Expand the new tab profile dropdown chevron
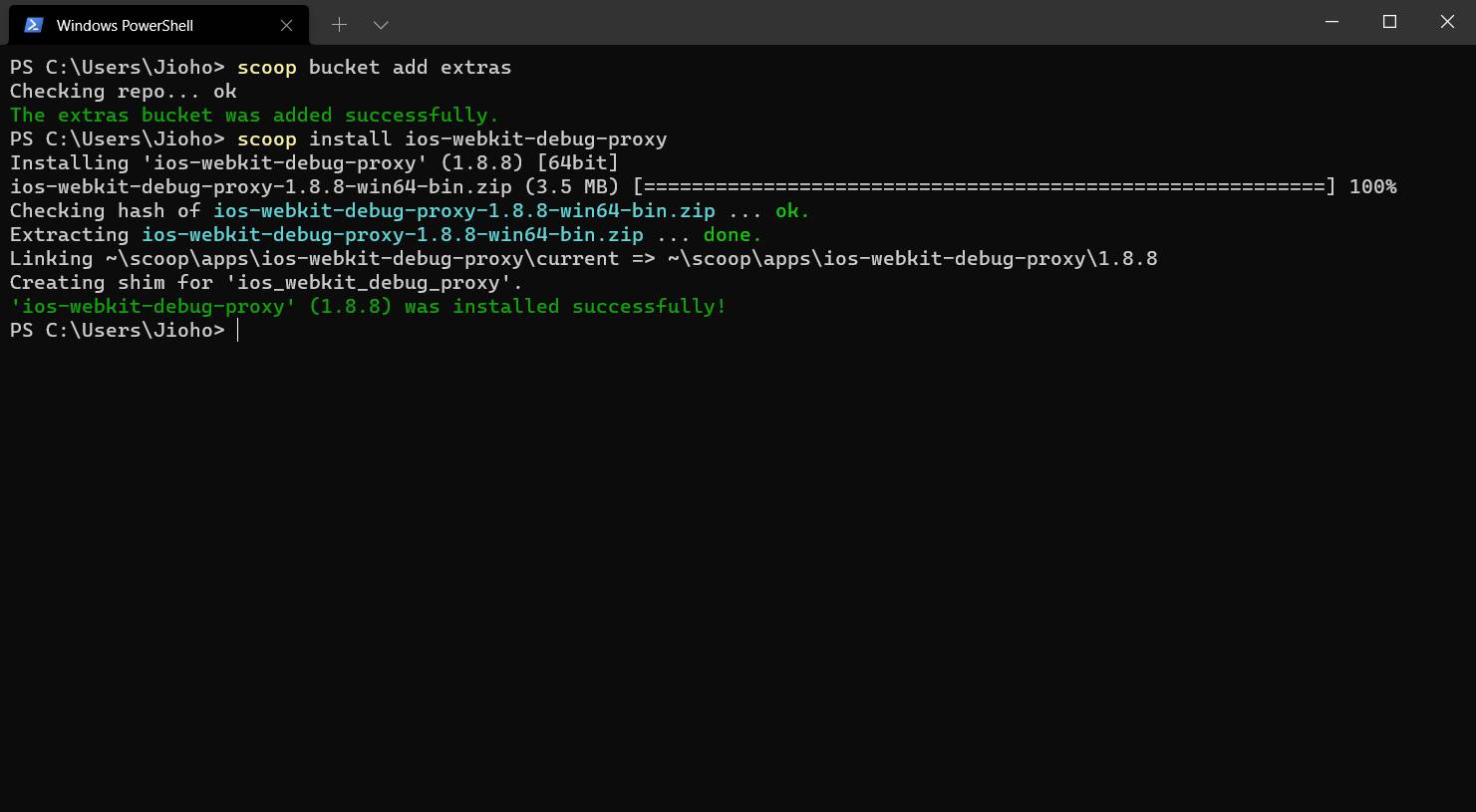 (x=381, y=25)
